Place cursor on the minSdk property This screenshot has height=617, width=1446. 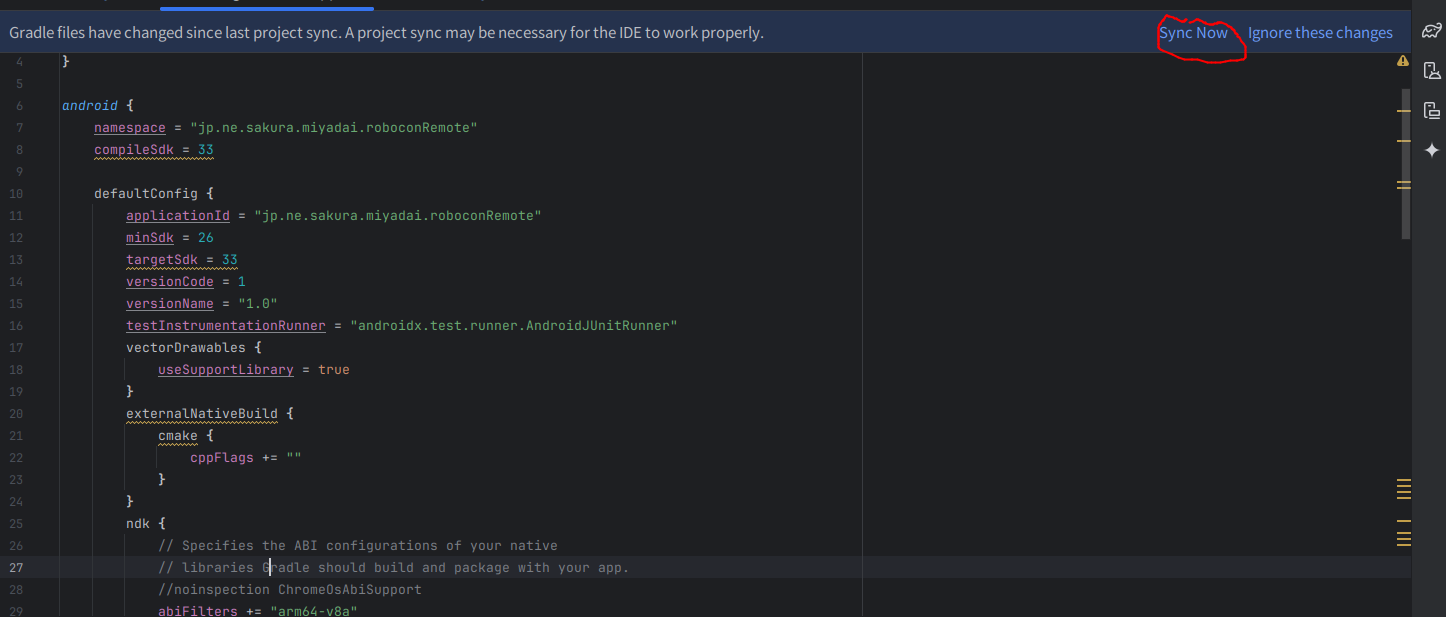coord(149,237)
